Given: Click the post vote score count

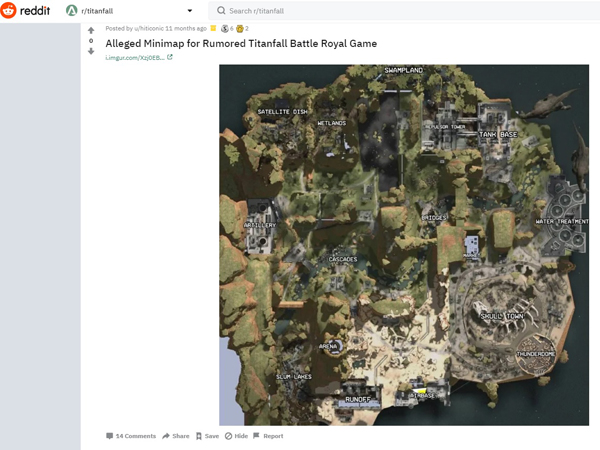Looking at the screenshot, I should pos(91,41).
